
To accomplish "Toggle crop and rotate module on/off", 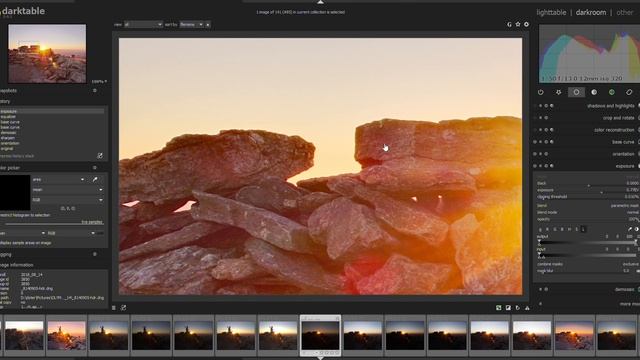I will 535,118.
